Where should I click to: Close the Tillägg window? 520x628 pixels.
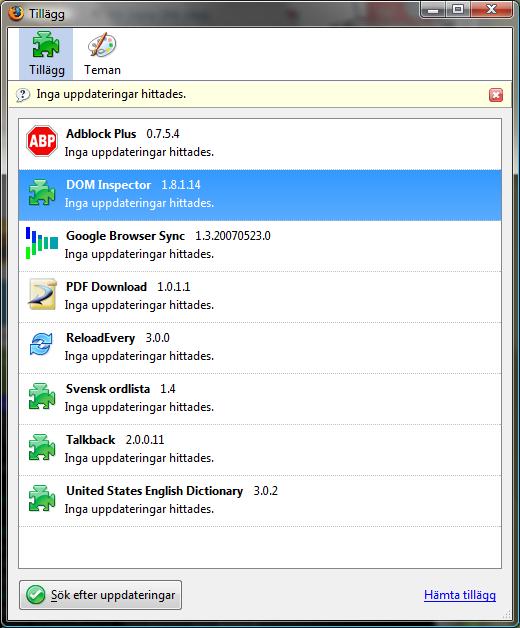(x=492, y=10)
